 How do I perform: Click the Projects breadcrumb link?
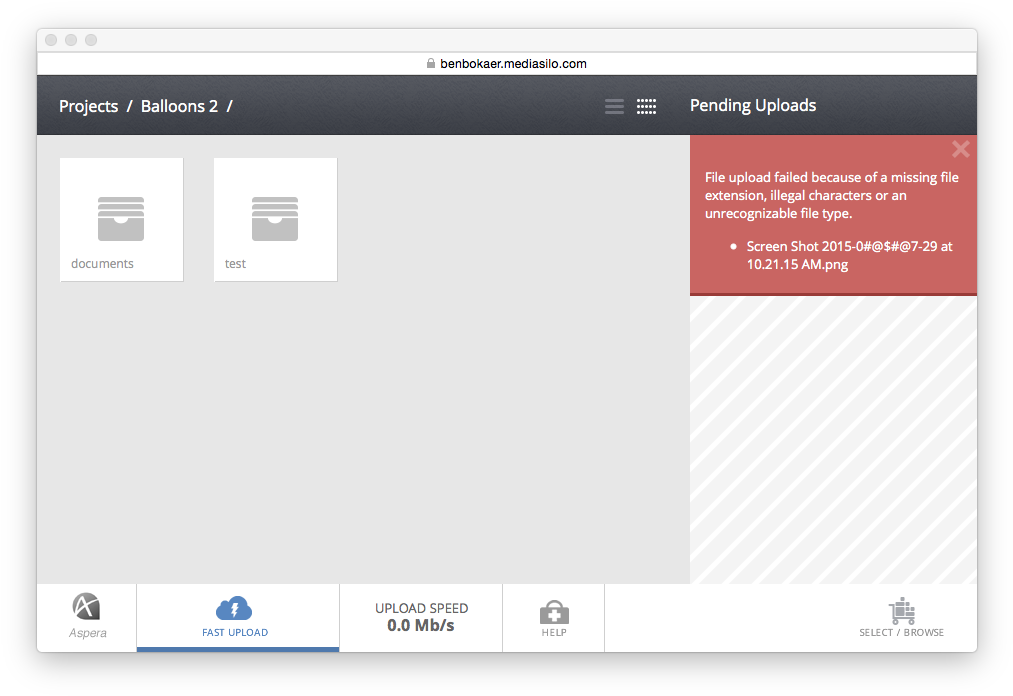pyautogui.click(x=89, y=106)
